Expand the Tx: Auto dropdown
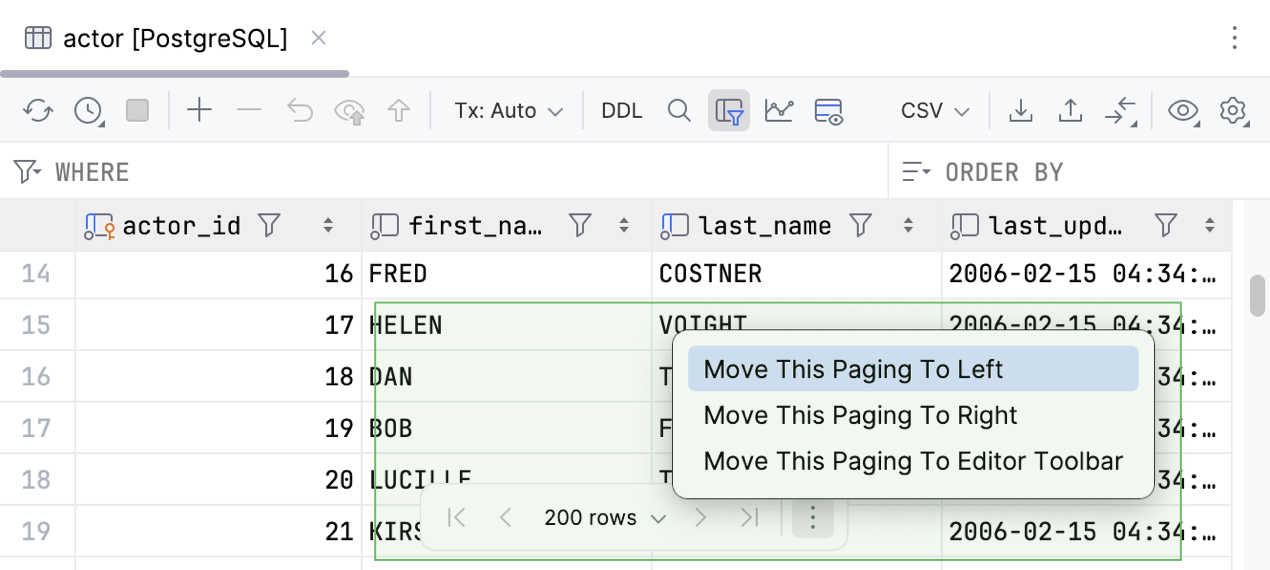This screenshot has width=1270, height=570. click(508, 110)
